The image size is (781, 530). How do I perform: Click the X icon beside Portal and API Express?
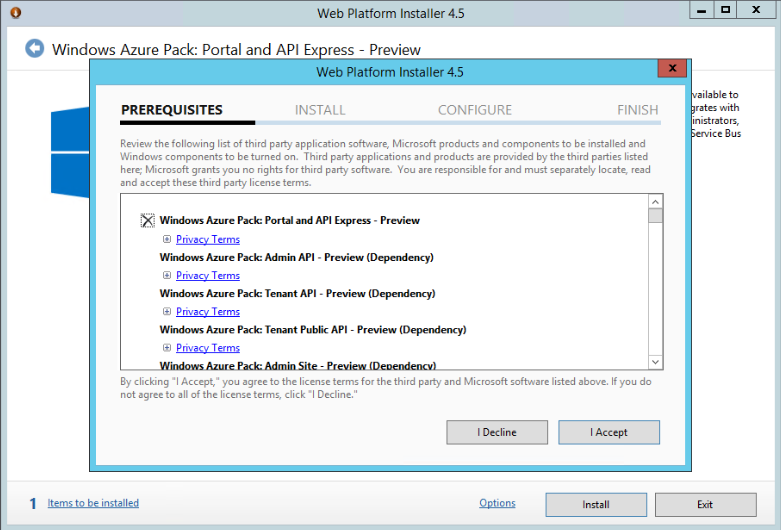(x=148, y=221)
